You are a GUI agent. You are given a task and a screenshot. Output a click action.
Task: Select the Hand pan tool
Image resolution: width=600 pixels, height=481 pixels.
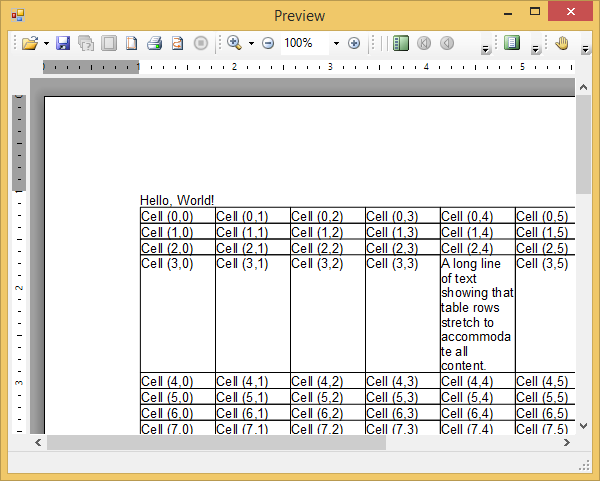coord(562,43)
